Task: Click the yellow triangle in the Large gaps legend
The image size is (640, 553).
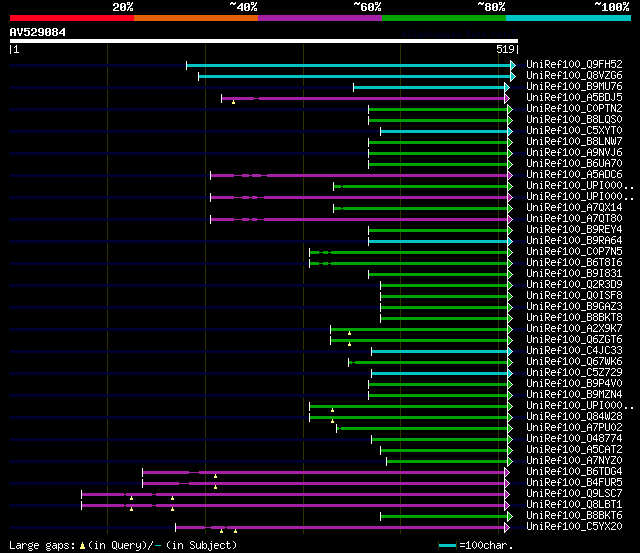Action: (82, 546)
